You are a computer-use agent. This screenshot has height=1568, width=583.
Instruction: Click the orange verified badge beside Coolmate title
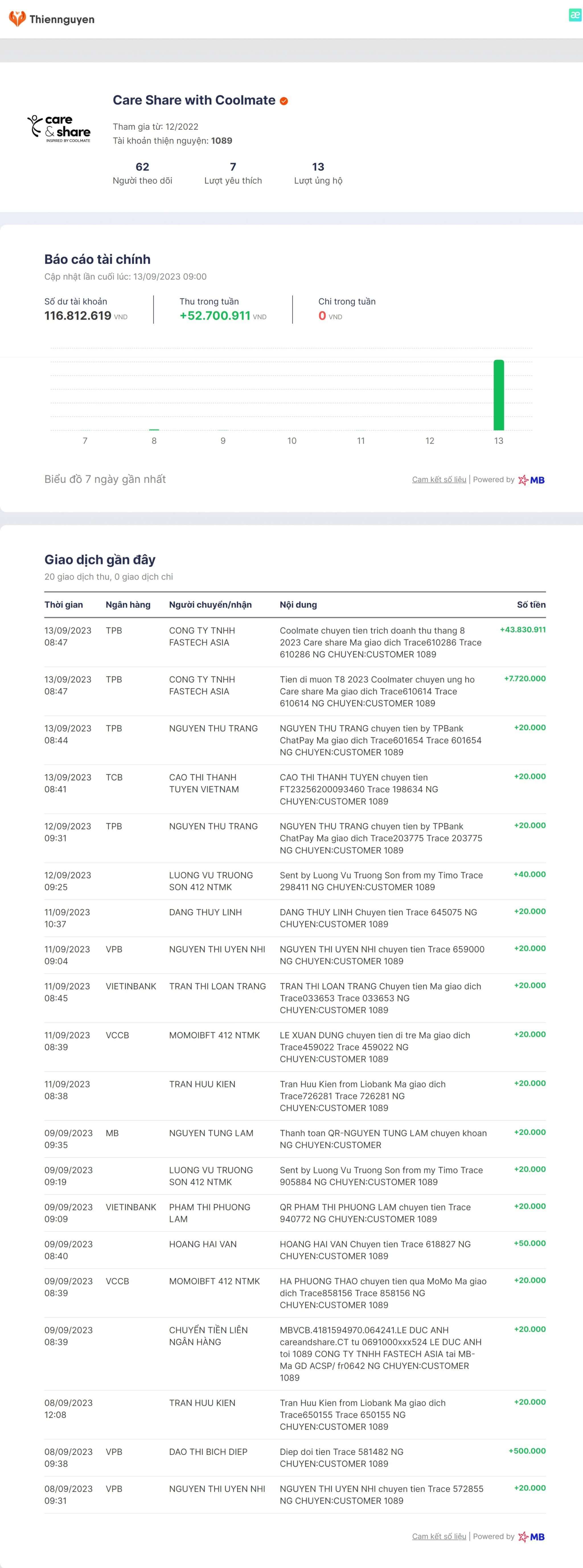pos(284,101)
